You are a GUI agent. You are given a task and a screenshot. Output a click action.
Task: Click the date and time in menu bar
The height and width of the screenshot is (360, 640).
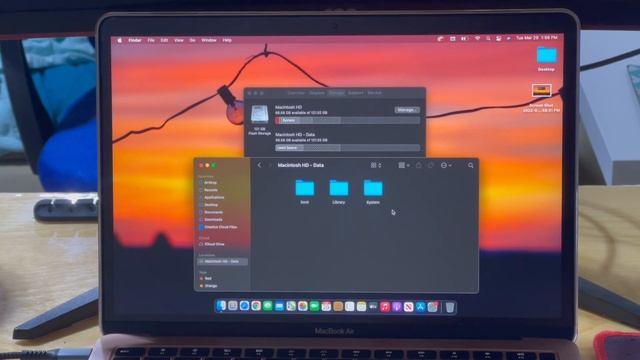(537, 38)
